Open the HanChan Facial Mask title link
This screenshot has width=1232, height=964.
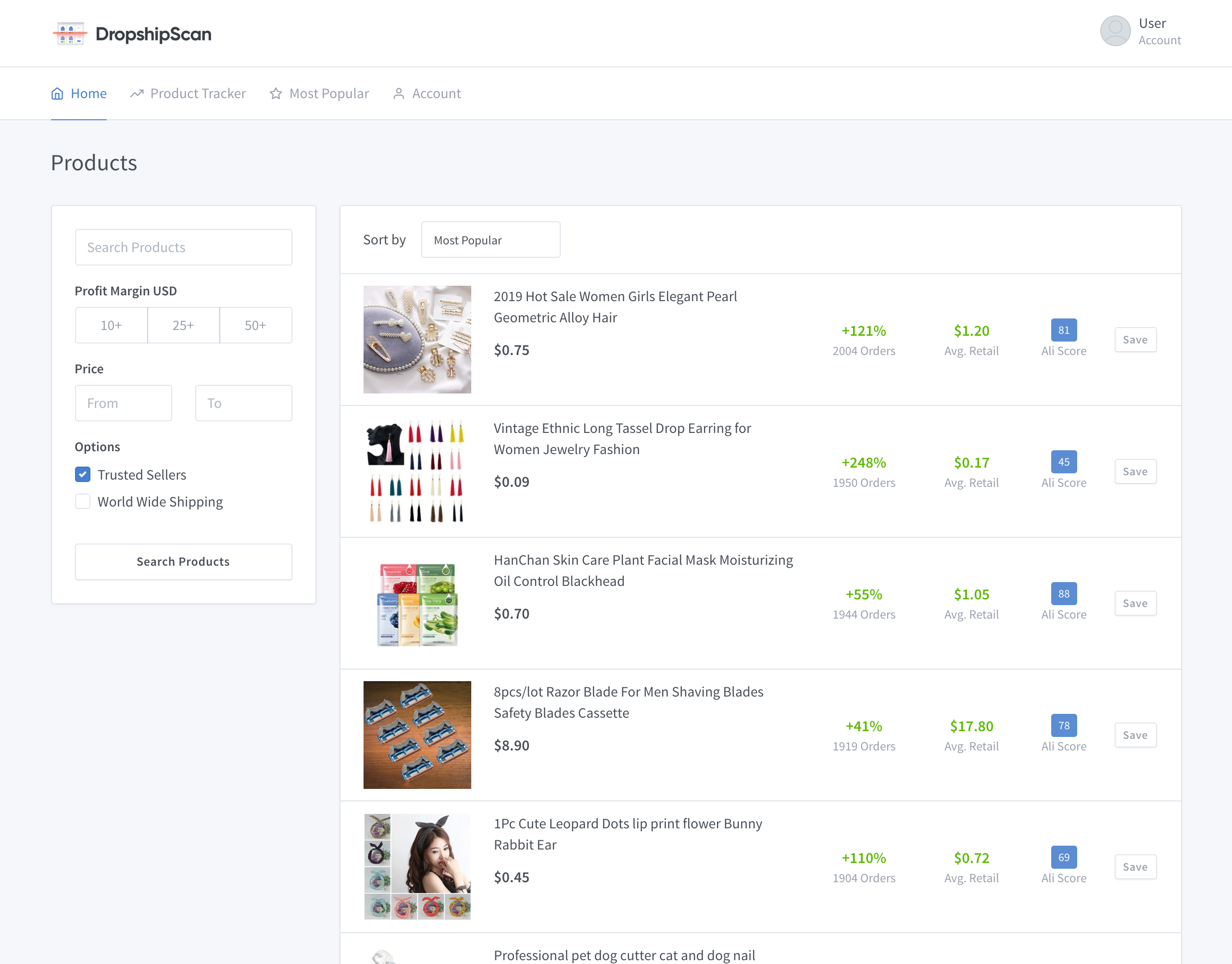(x=642, y=570)
